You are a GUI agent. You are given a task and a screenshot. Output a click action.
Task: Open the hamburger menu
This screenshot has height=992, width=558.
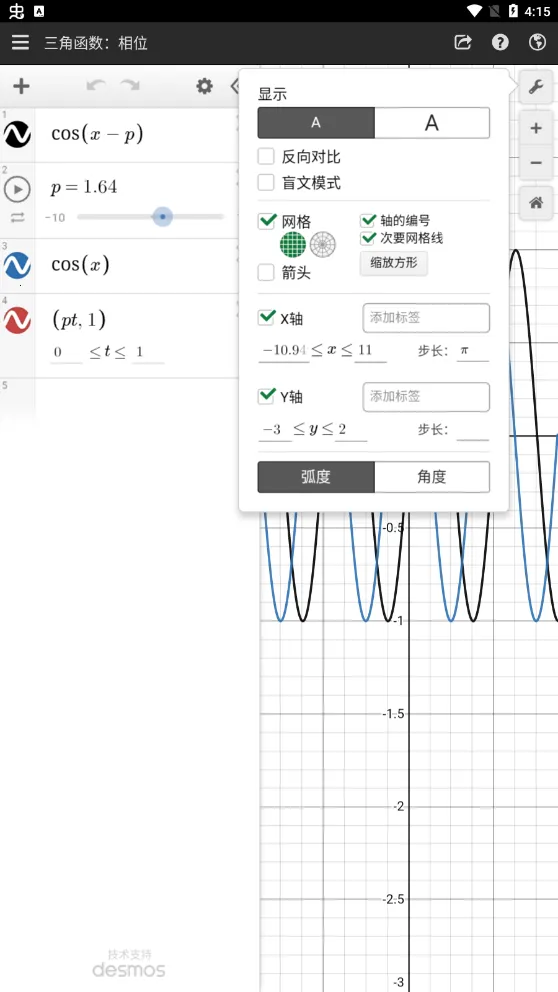20,42
